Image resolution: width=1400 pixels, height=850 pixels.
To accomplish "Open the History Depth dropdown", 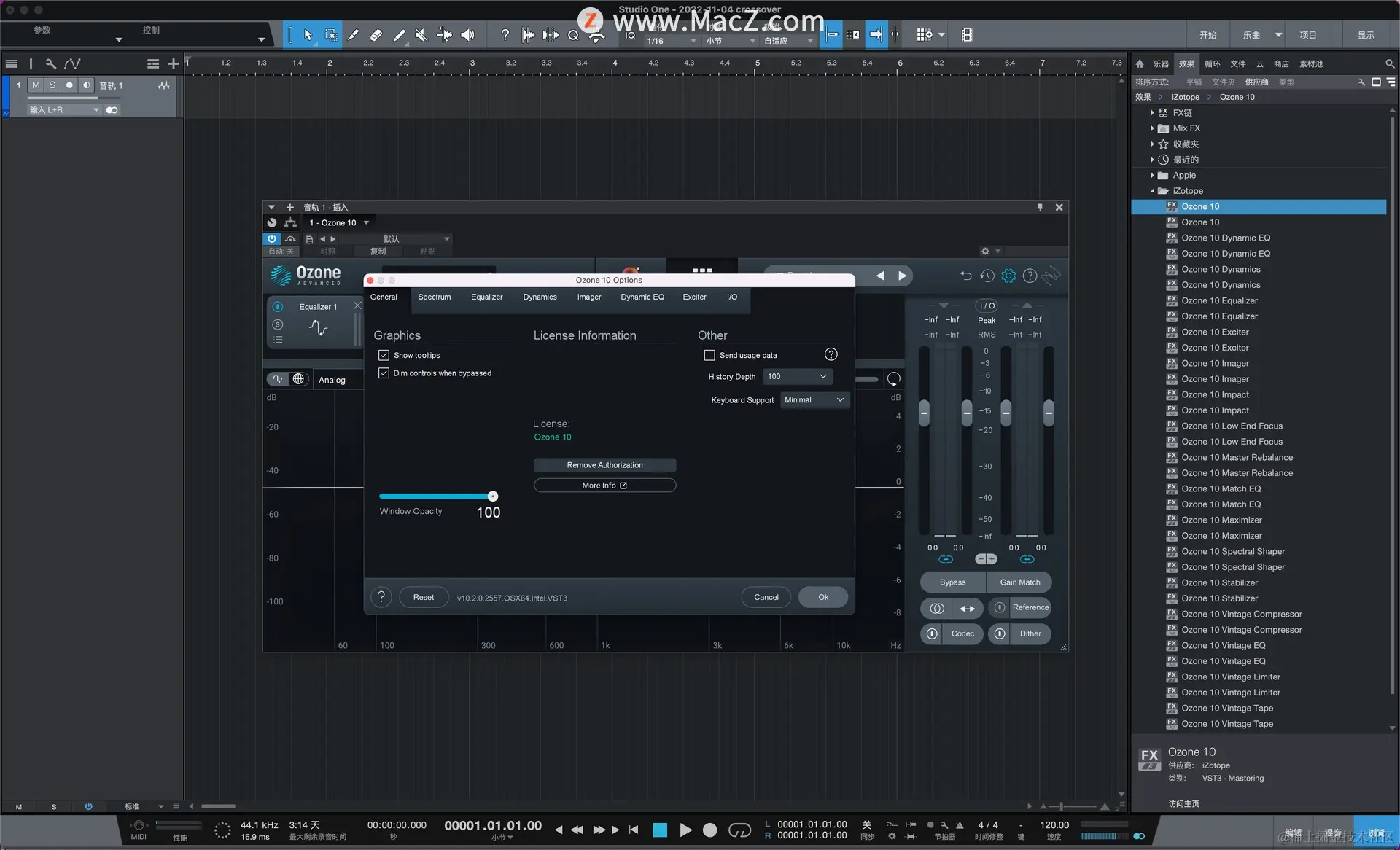I will [x=798, y=376].
